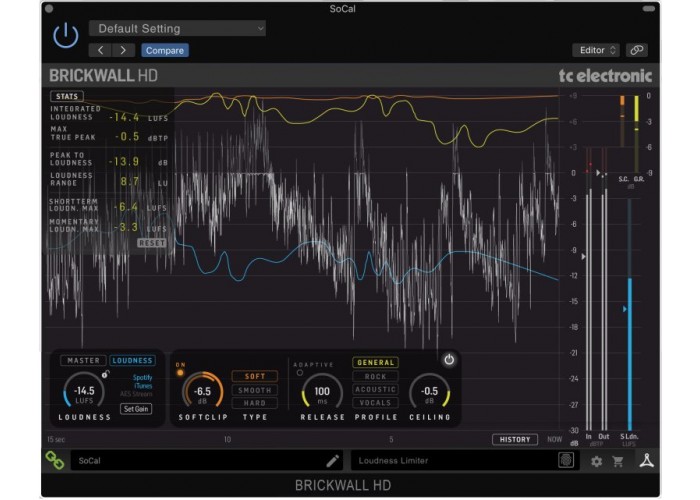Screen dimensions: 700x500
Task: Enable ADAPTIVE release toggle
Action: coord(300,373)
